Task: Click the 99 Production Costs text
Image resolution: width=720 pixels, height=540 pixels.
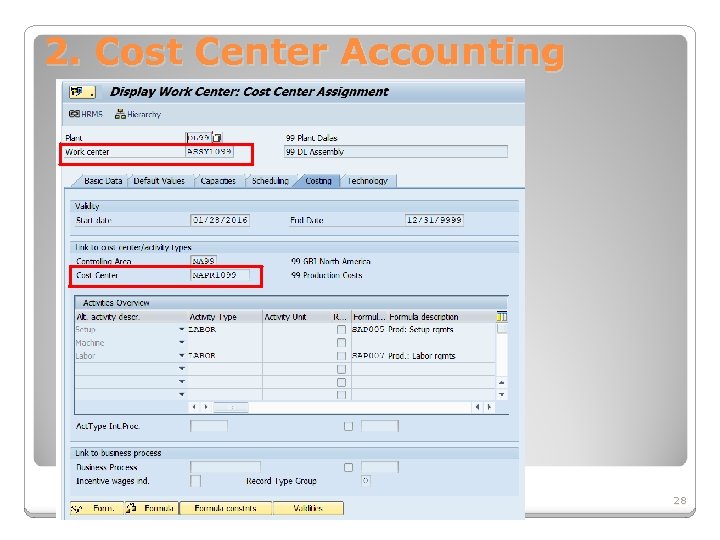Action: [x=326, y=275]
